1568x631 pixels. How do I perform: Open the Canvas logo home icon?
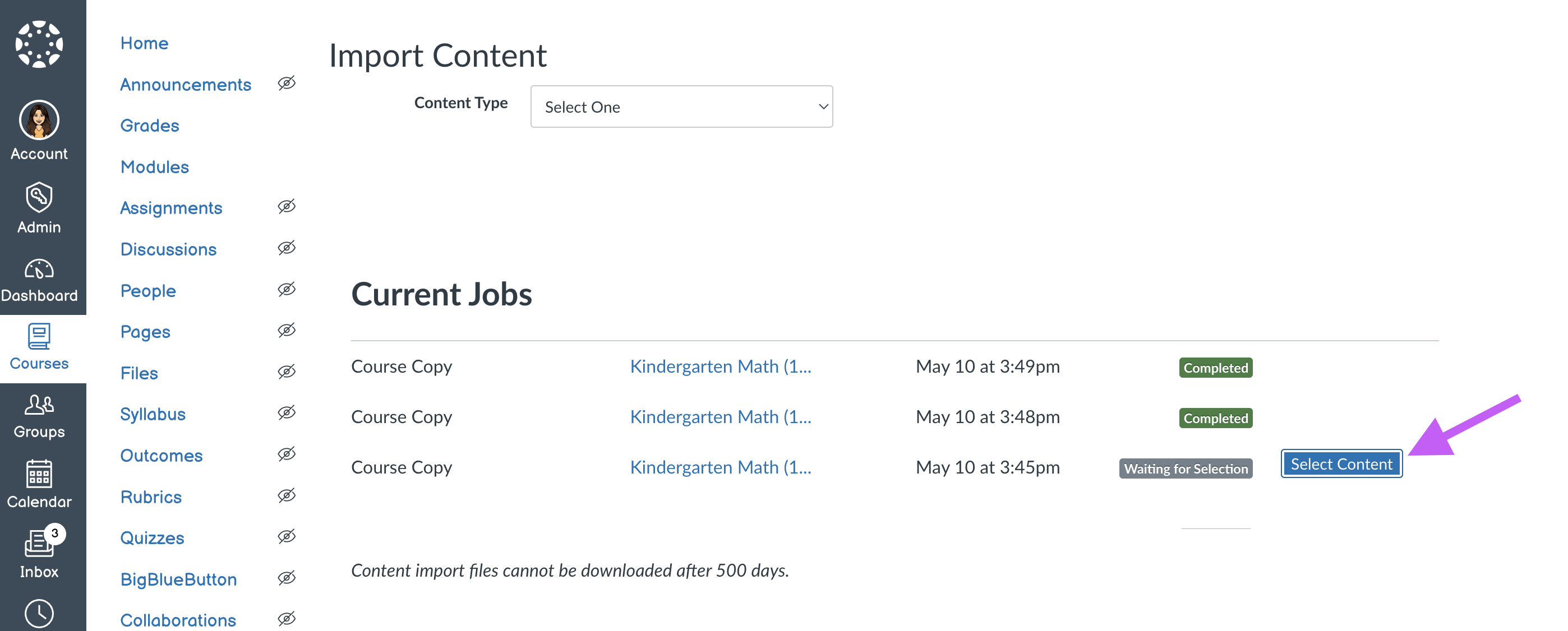point(39,44)
